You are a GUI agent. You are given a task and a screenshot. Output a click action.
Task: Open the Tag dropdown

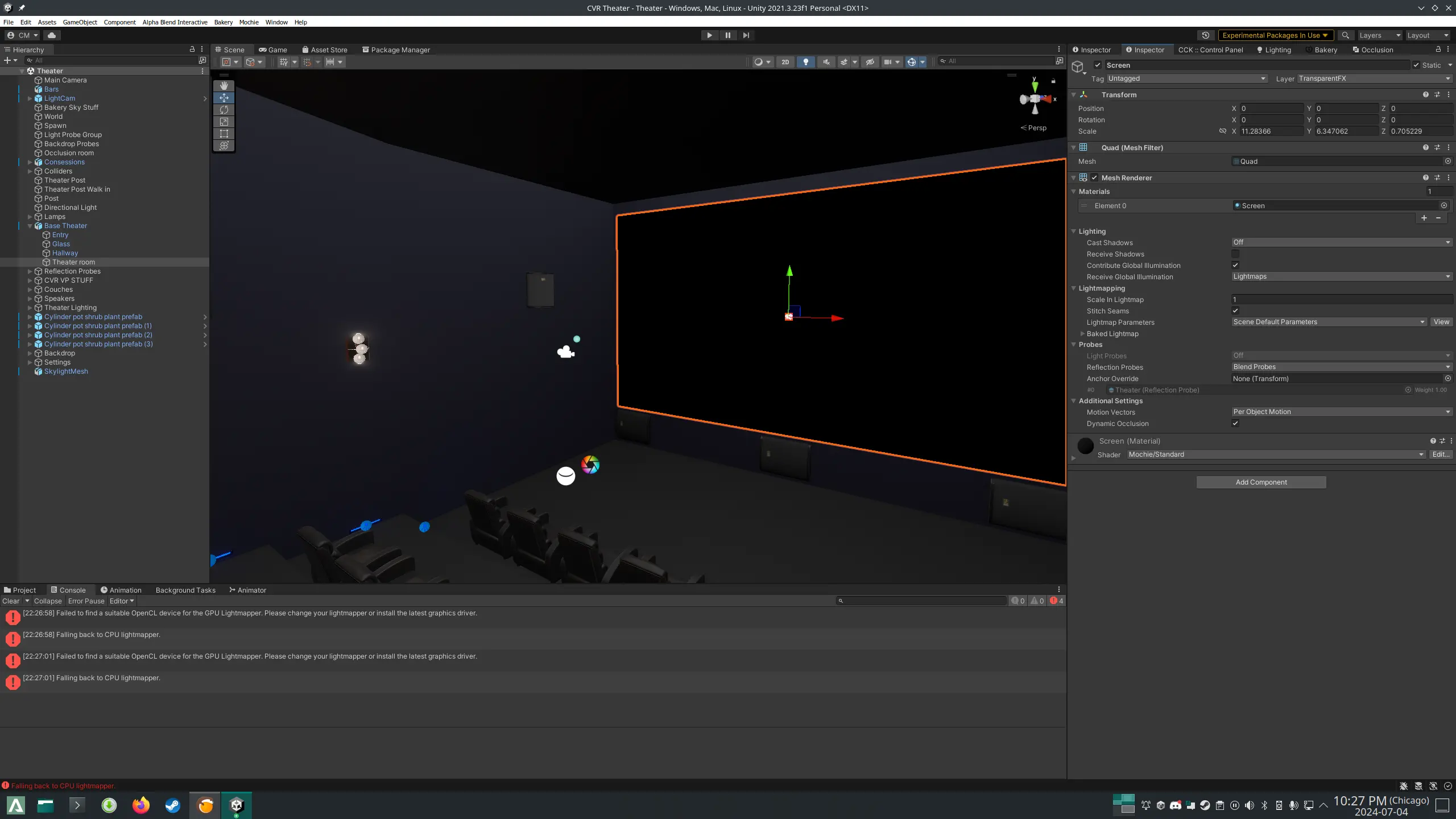(x=1186, y=78)
